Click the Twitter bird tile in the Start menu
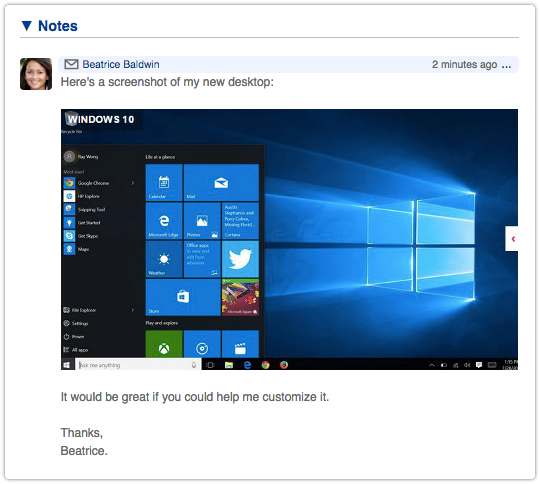The height and width of the screenshot is (484, 540). [x=240, y=259]
